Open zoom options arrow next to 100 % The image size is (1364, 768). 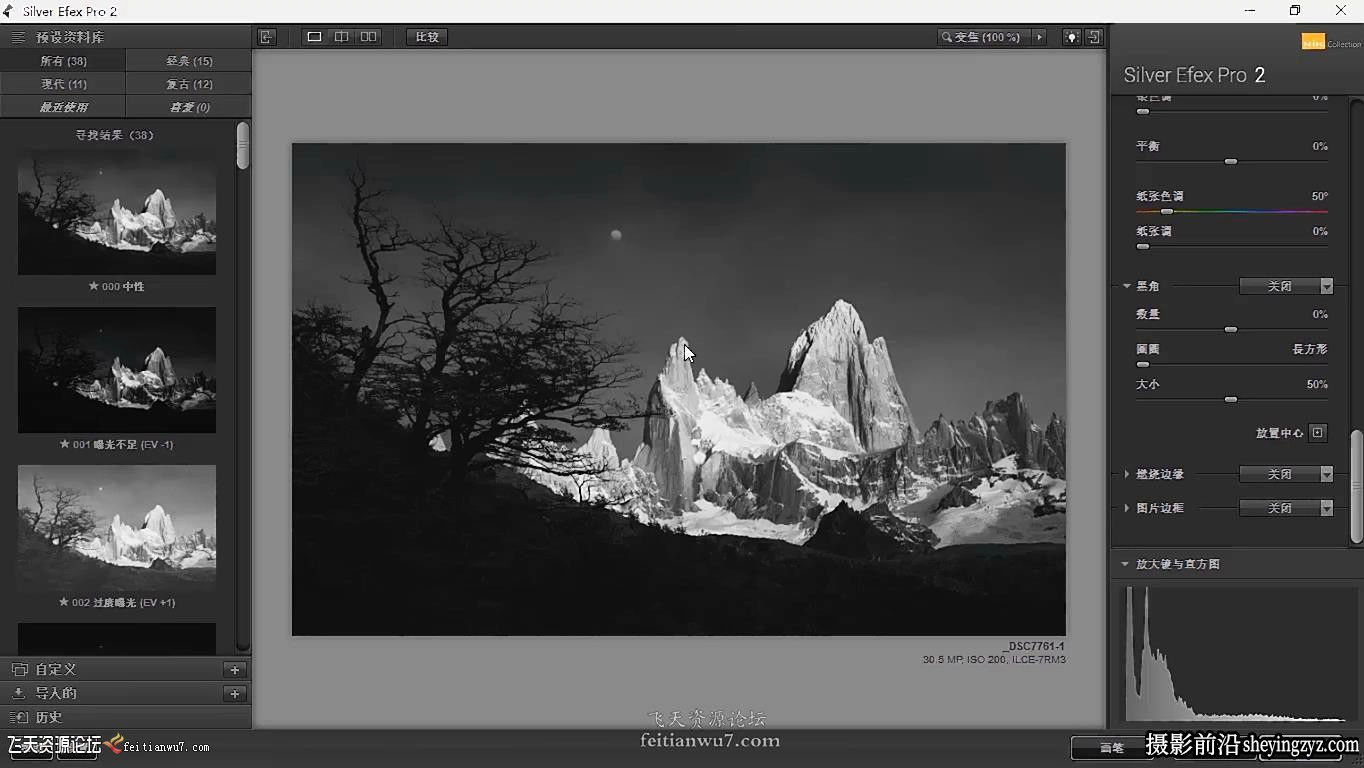[1040, 37]
